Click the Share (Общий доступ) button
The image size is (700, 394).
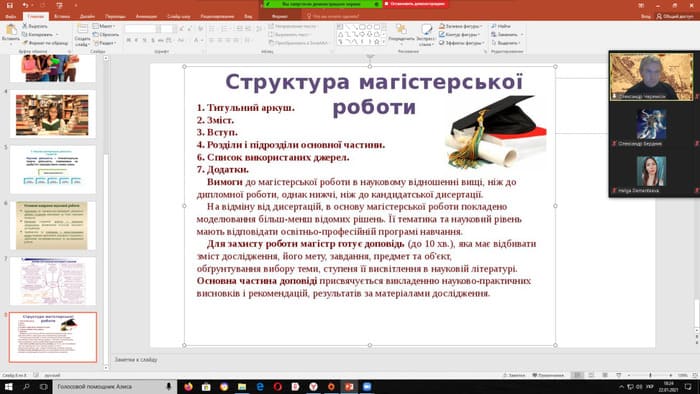675,16
